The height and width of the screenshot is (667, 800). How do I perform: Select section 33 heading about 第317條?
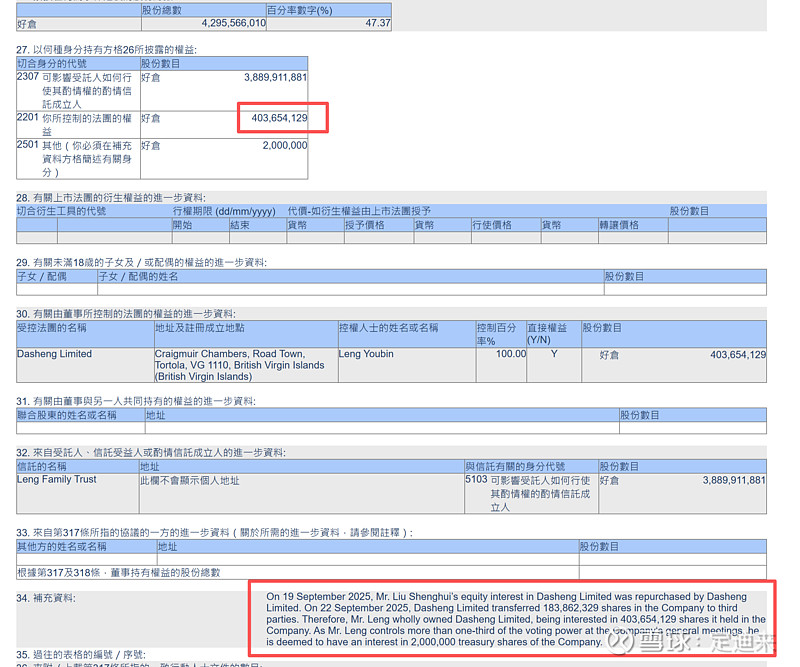tap(215, 533)
